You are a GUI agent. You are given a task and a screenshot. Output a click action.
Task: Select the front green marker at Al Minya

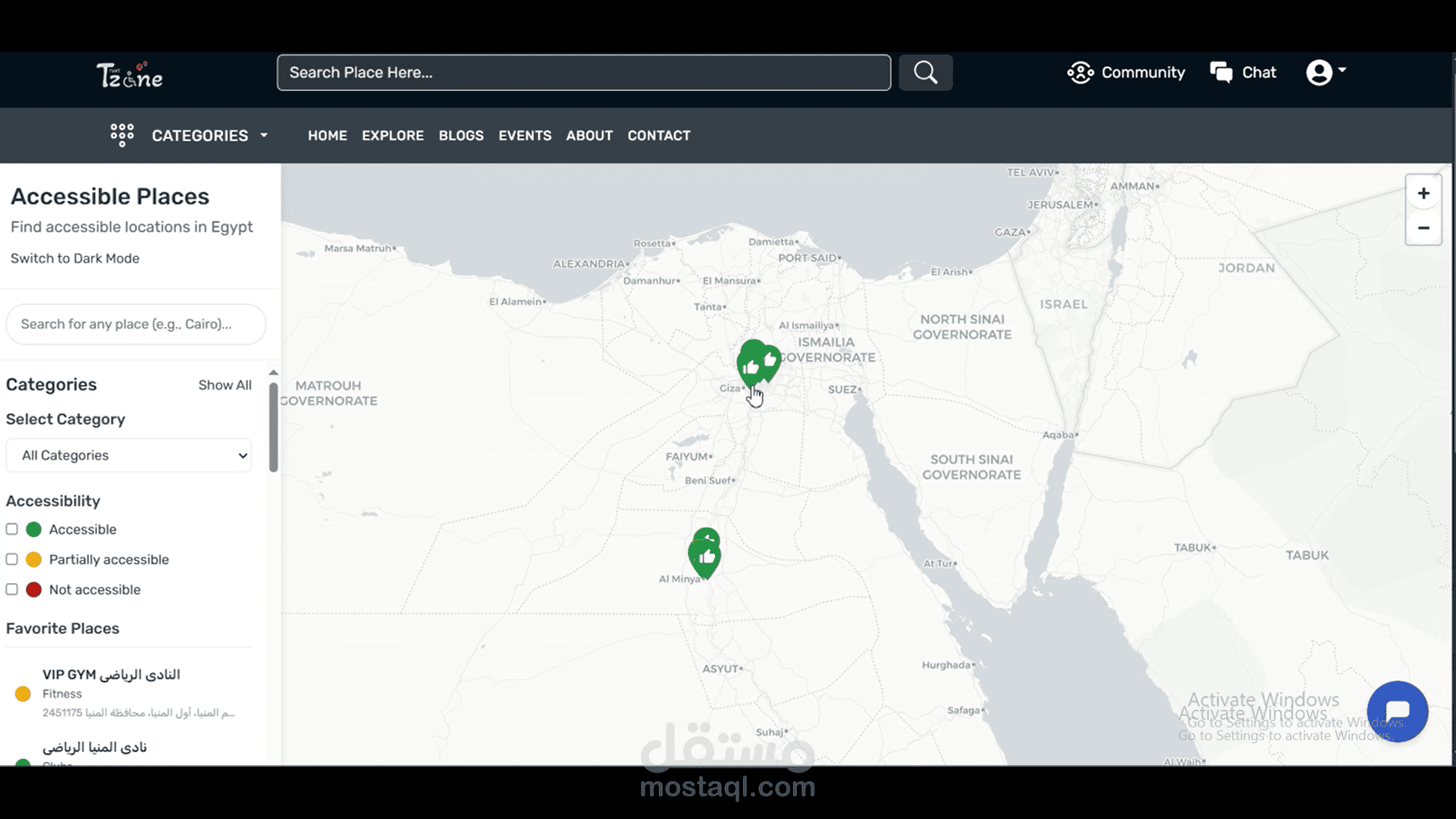point(705,560)
